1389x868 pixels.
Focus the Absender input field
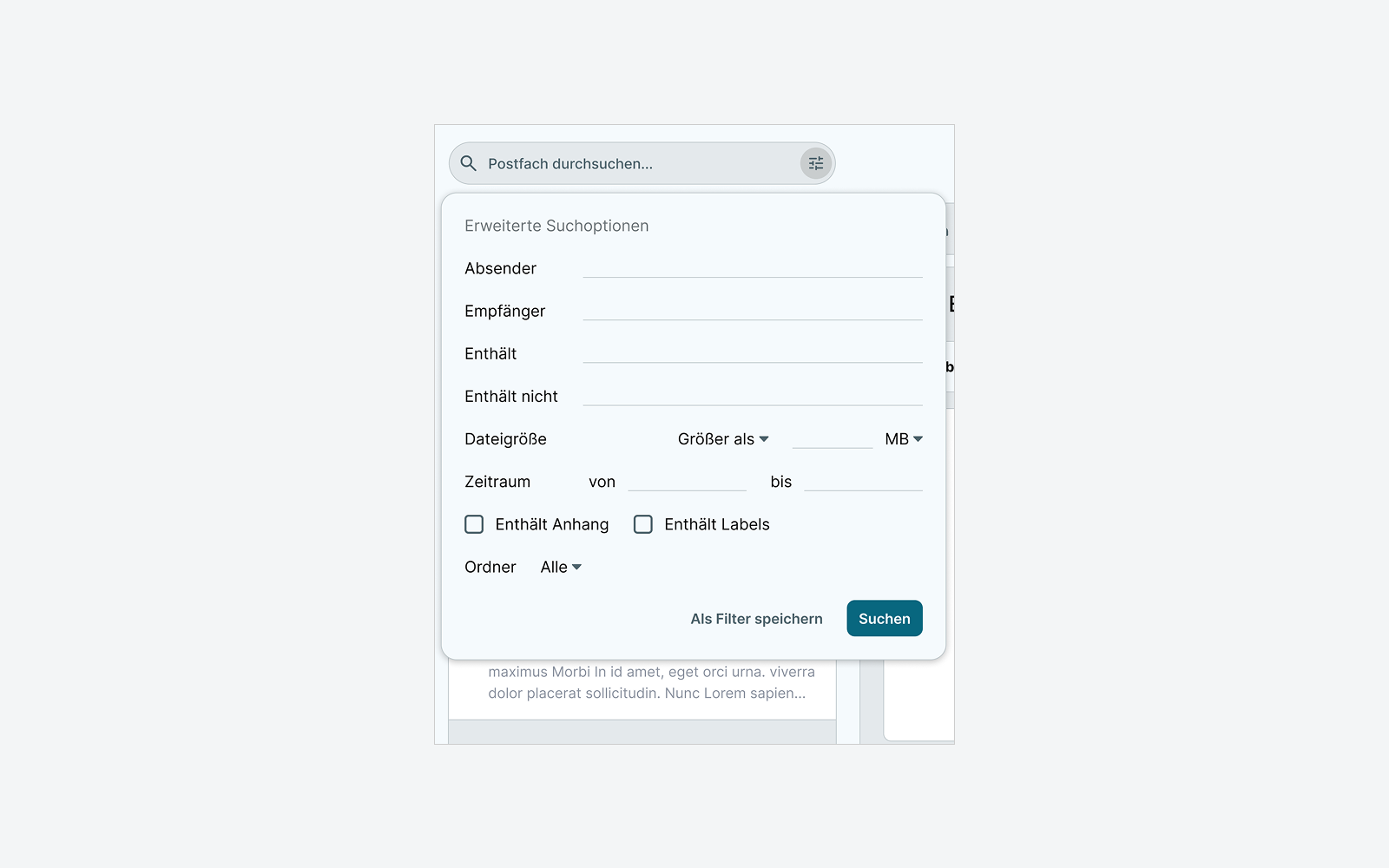pos(753,267)
